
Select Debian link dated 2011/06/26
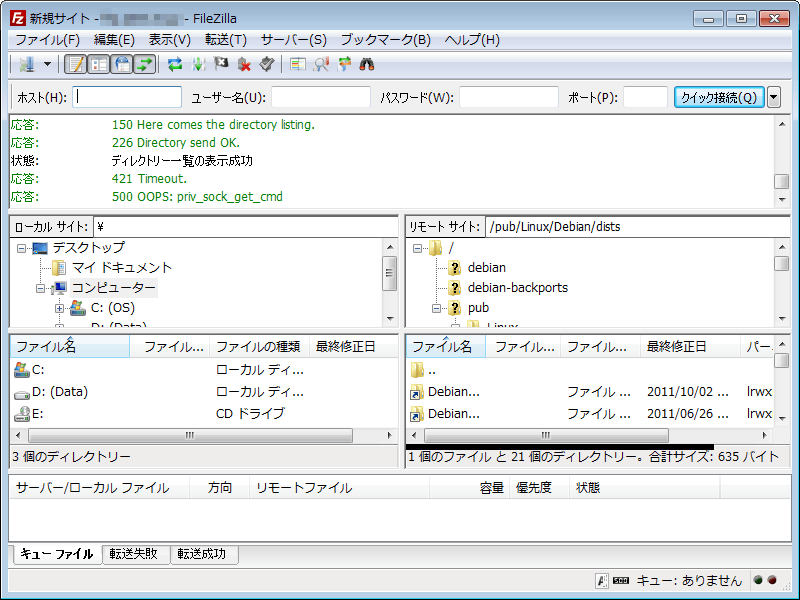tap(590, 414)
